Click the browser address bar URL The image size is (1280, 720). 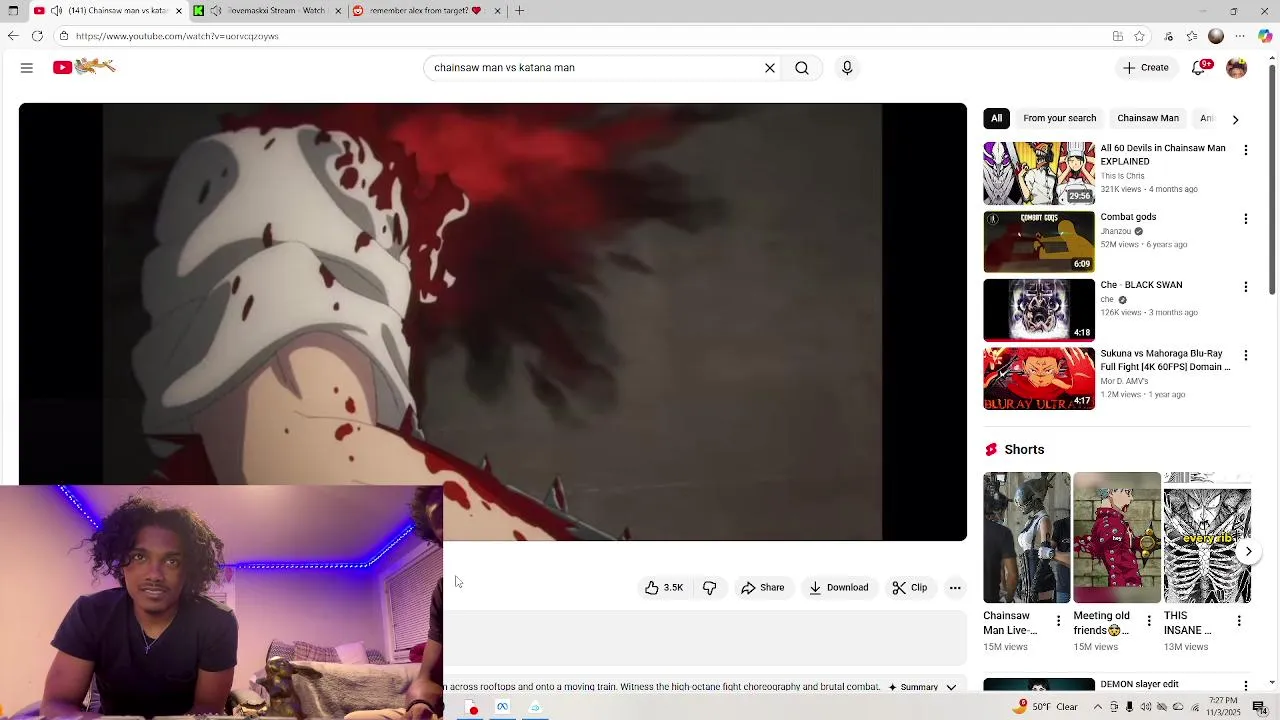(177, 36)
